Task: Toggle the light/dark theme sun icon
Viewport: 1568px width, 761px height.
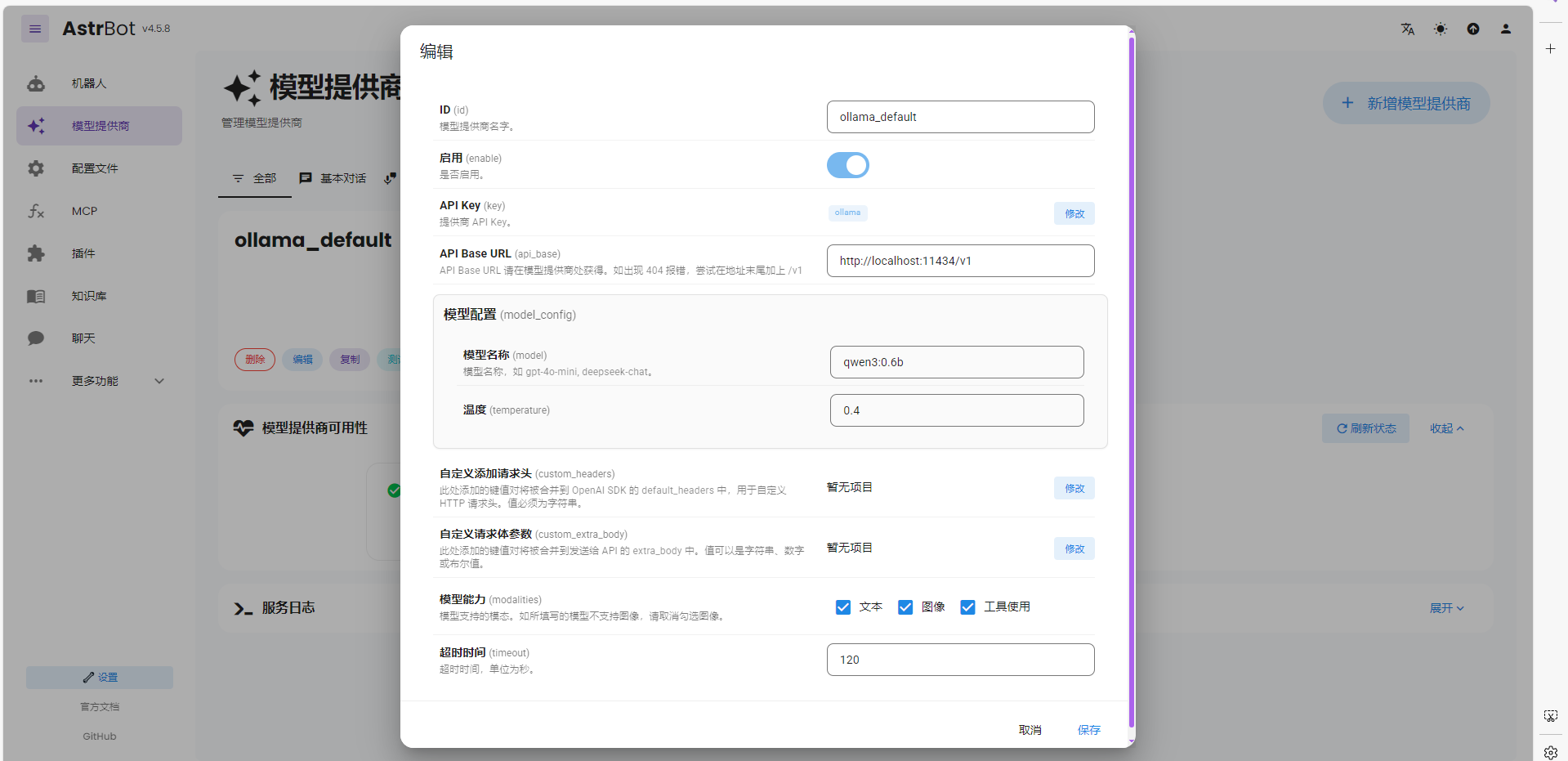Action: point(1440,29)
